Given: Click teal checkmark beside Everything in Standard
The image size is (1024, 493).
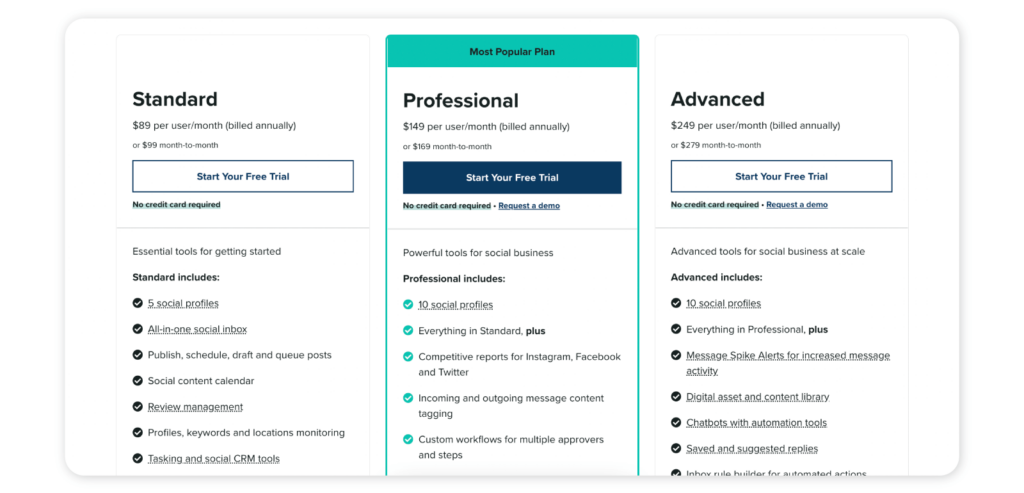Looking at the screenshot, I should tap(408, 330).
